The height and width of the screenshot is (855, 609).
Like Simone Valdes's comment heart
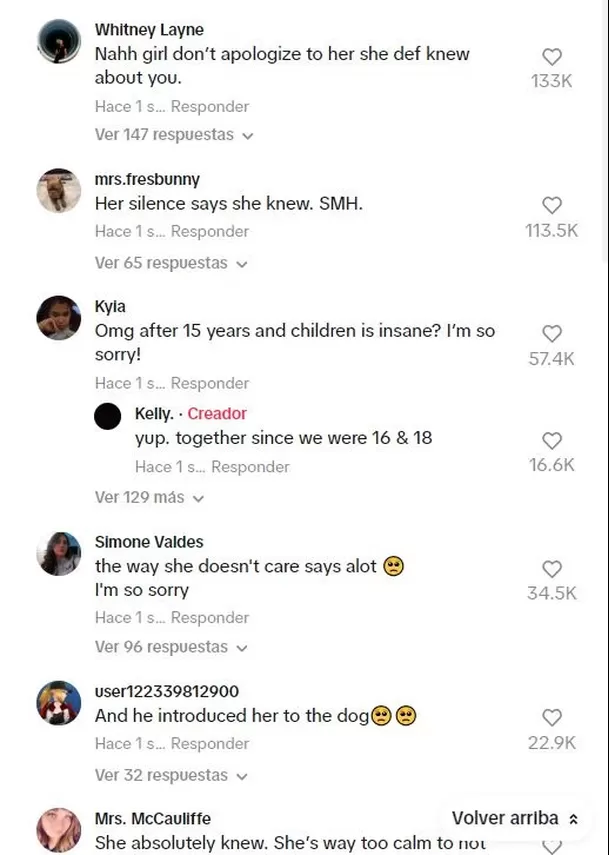[552, 569]
